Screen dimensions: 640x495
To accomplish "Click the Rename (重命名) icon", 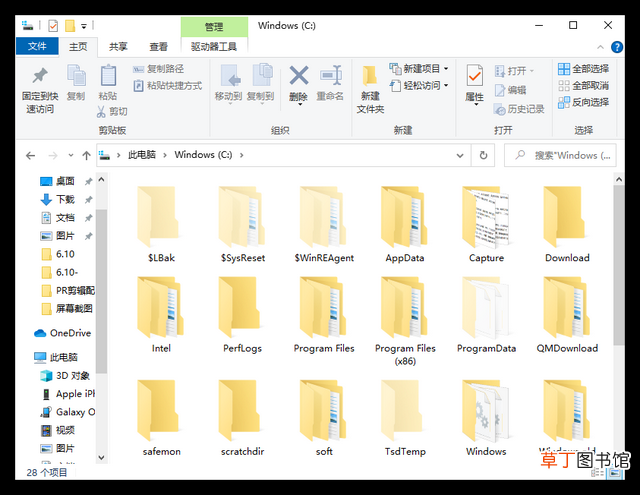I will 330,75.
